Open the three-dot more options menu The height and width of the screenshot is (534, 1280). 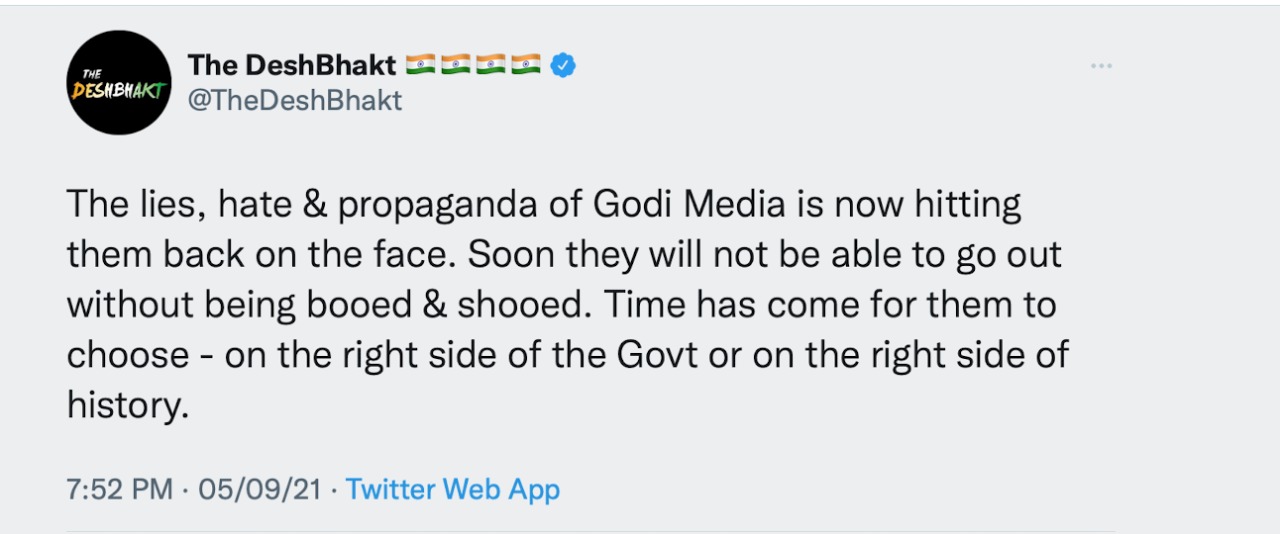1101,66
